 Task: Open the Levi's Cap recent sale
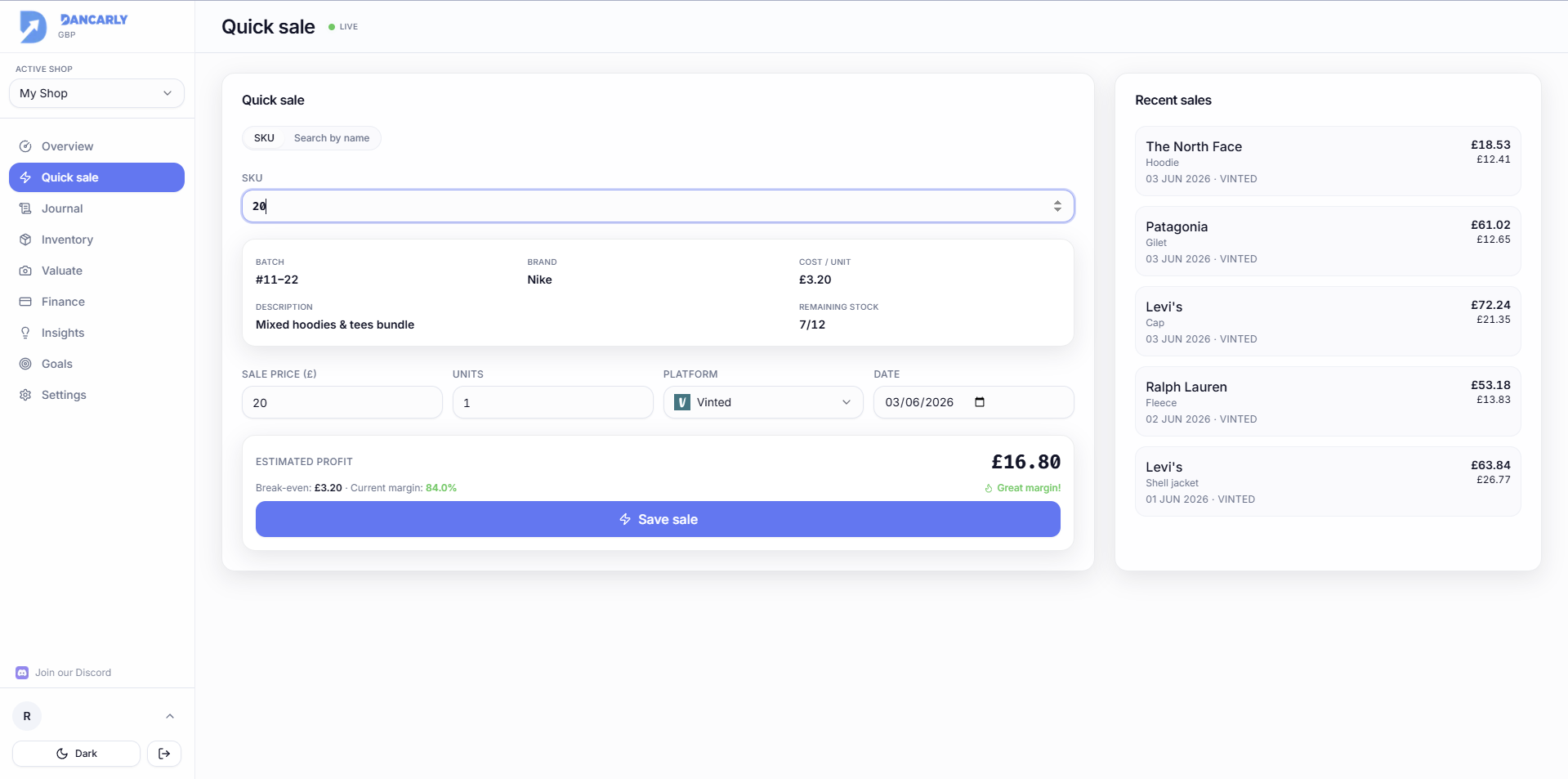click(x=1328, y=321)
